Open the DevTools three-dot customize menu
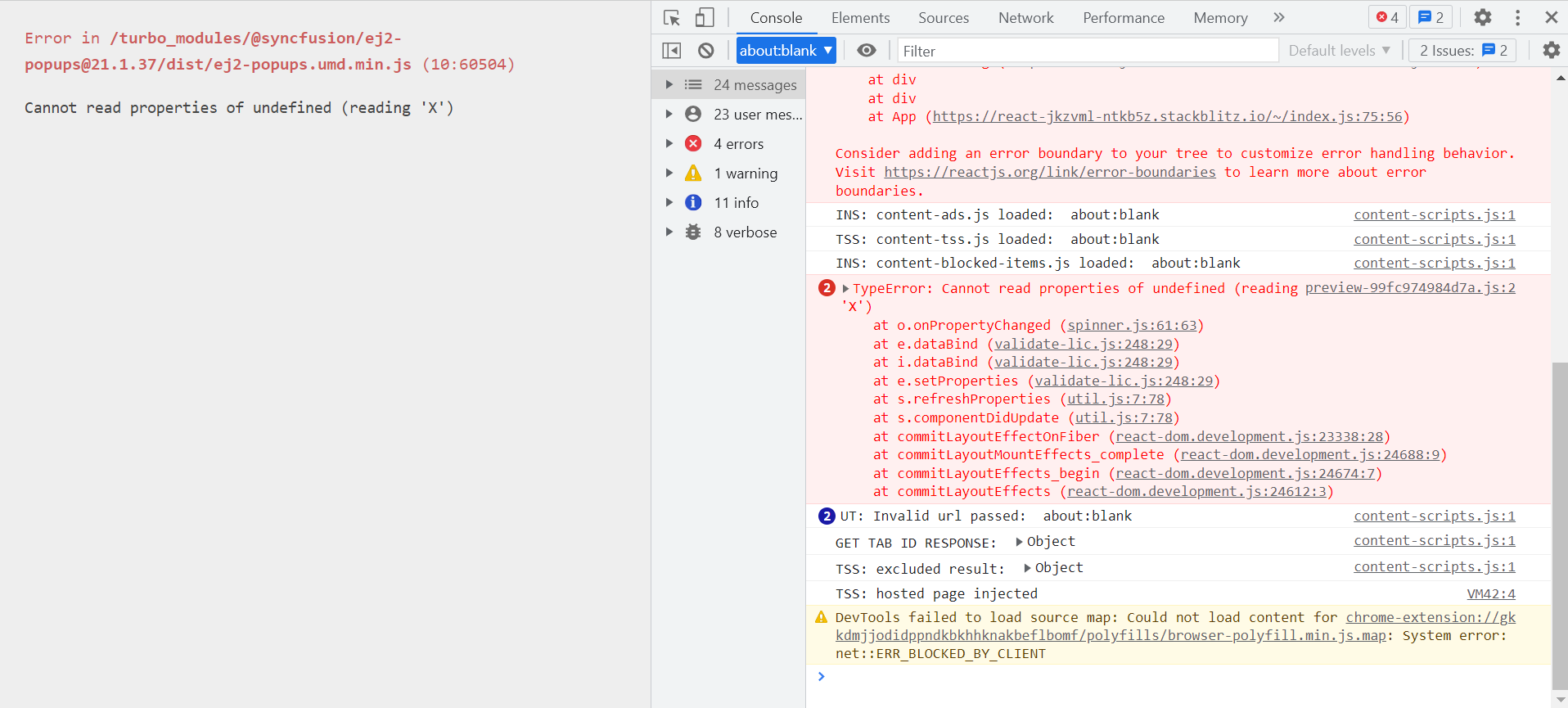The image size is (1568, 708). [1517, 17]
